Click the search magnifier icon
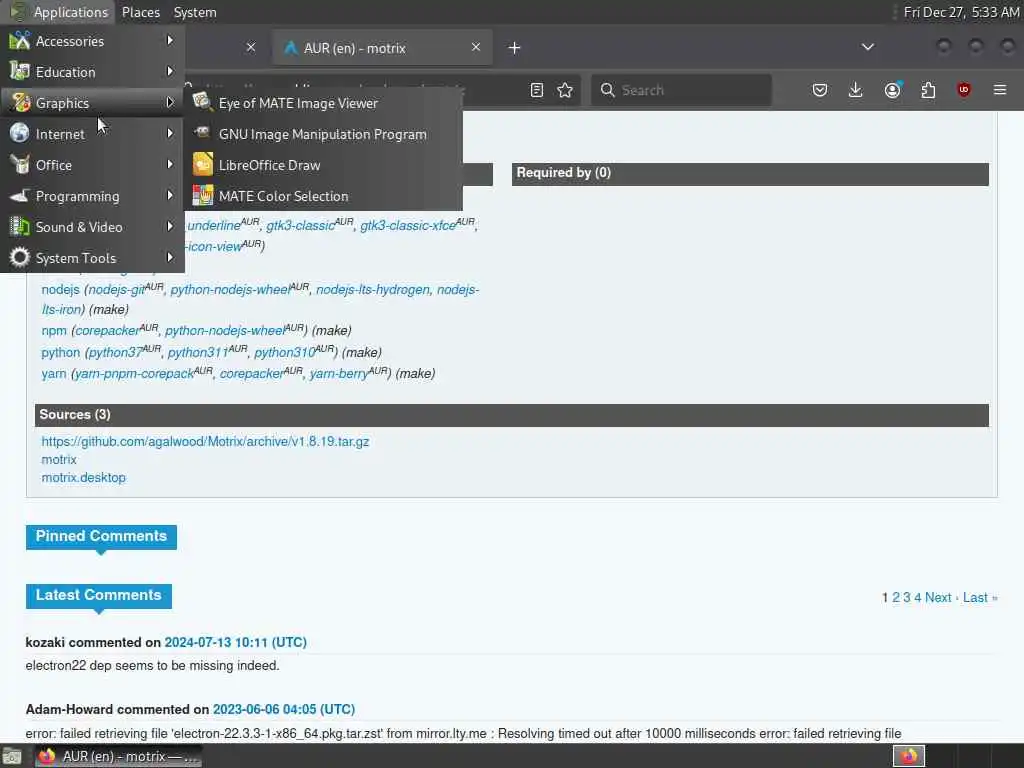This screenshot has width=1024, height=768. click(608, 90)
